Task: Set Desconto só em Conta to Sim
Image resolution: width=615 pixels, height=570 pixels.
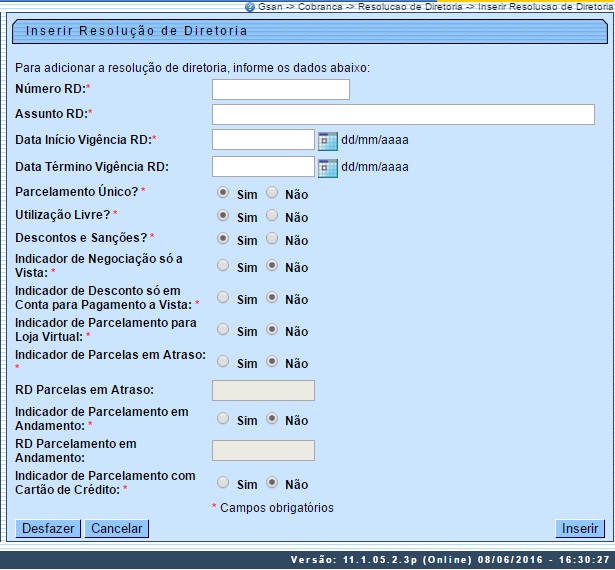Action: click(x=223, y=298)
